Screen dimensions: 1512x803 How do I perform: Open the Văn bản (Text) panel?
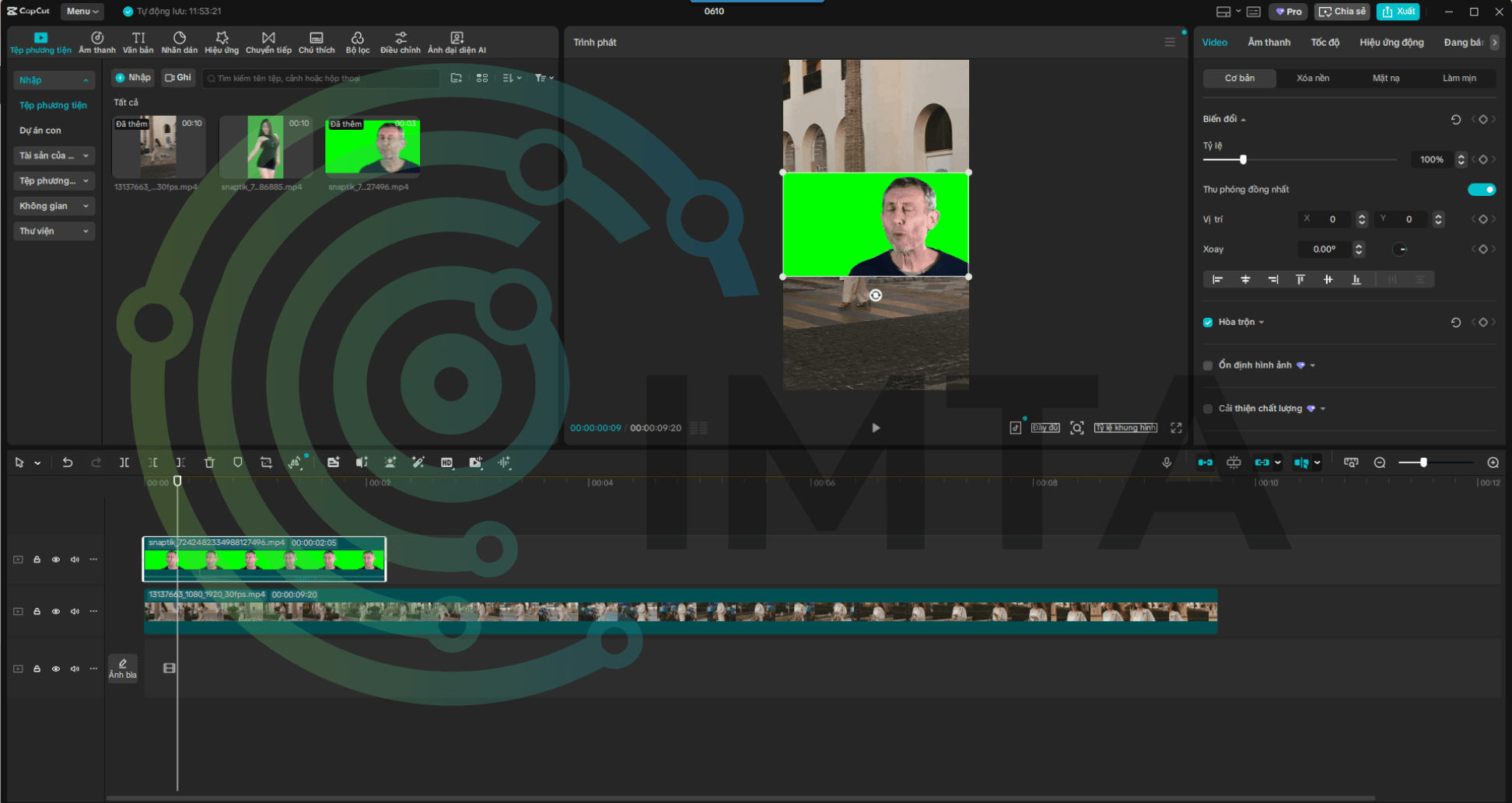point(138,41)
